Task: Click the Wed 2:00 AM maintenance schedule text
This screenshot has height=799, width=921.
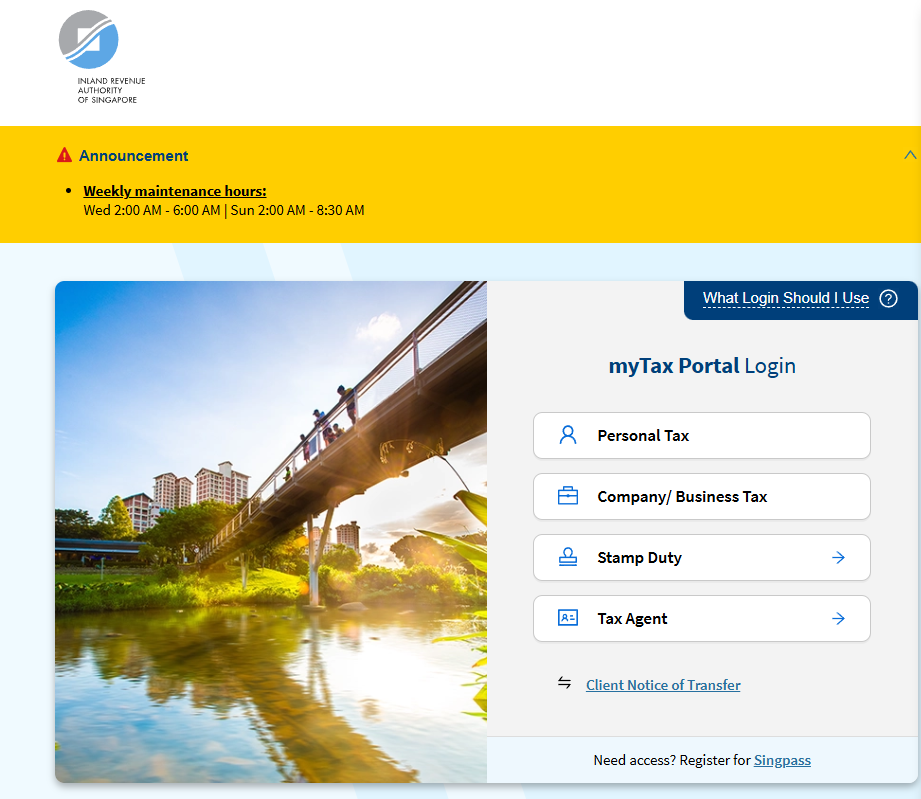Action: [x=224, y=210]
